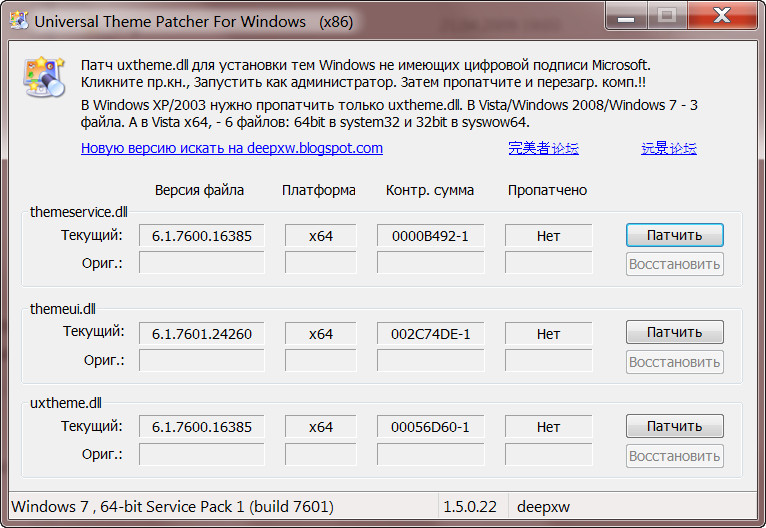The image size is (766, 528).
Task: Click themeservice.dll empty original checksum field
Action: pyautogui.click(x=430, y=263)
